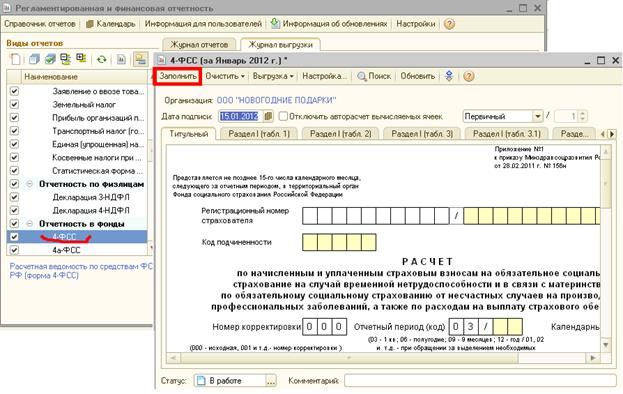Open Раздел I (табл. 3) tab
The width and height of the screenshot is (623, 394).
(x=422, y=134)
